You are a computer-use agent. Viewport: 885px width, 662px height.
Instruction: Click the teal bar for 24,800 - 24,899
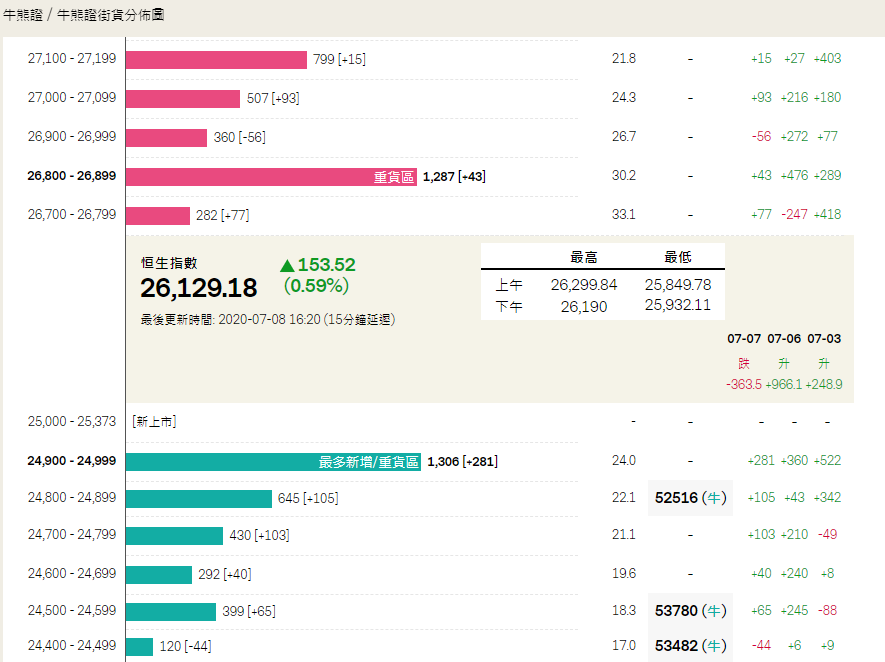pos(199,498)
